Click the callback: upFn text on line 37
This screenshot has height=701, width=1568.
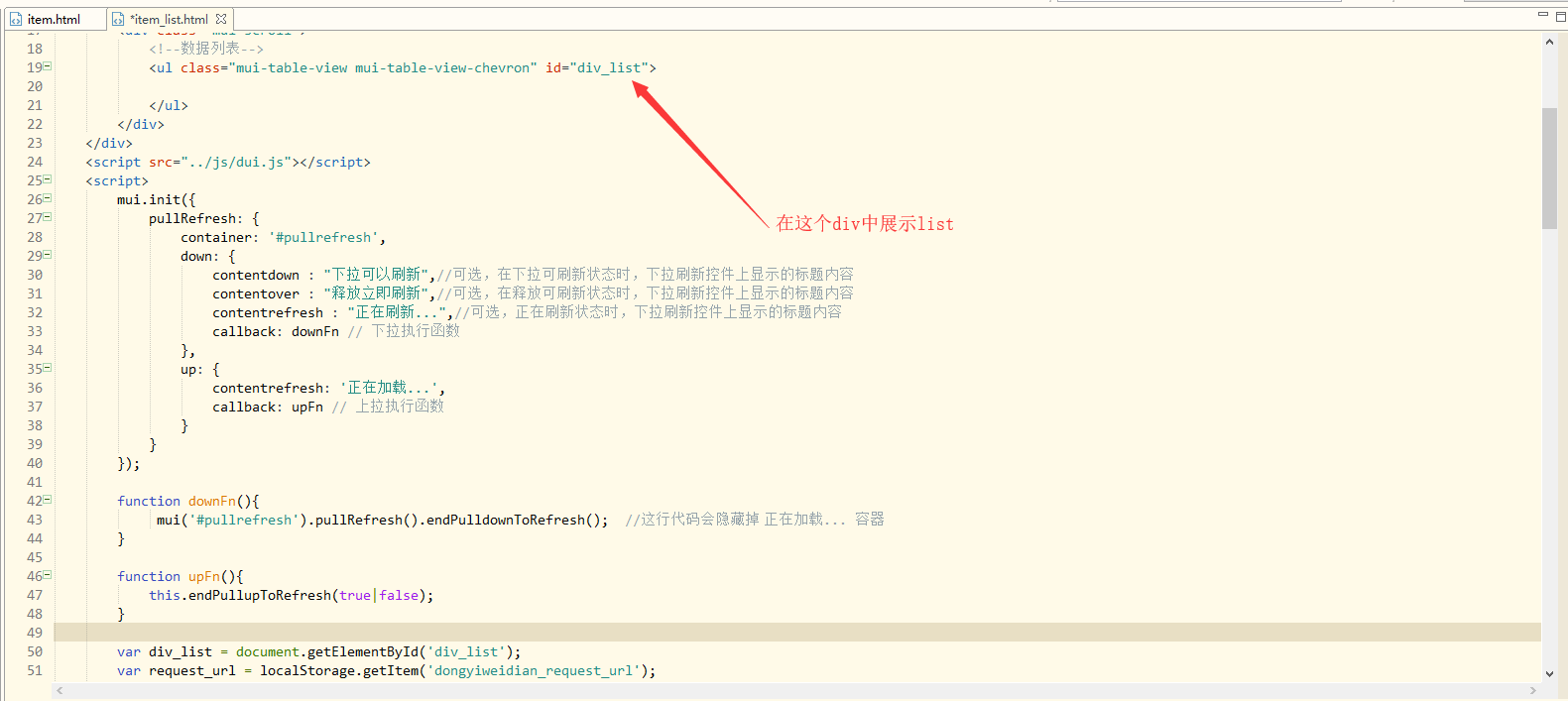click(268, 407)
